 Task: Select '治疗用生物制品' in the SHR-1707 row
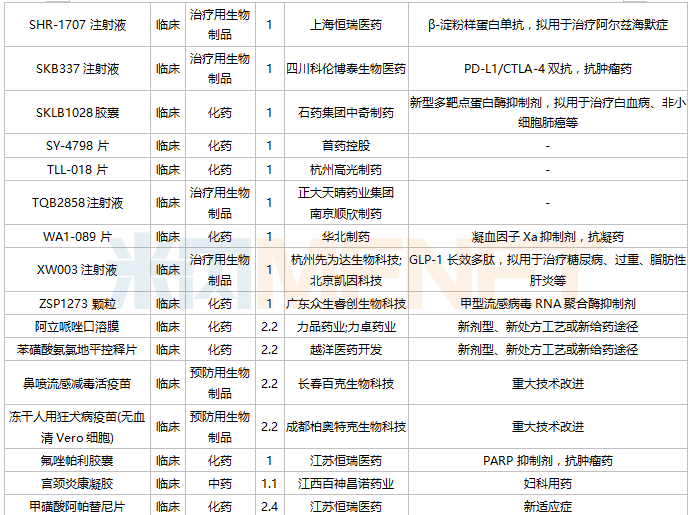(220, 25)
